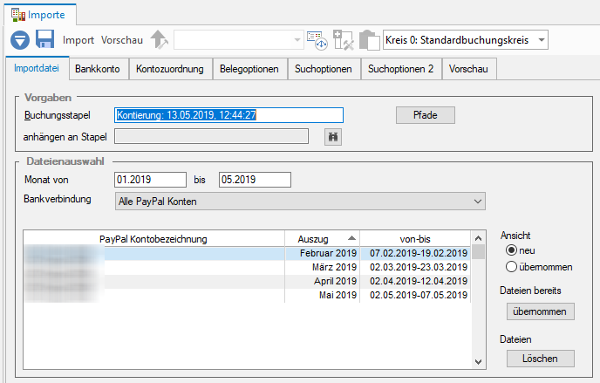Expand the empty toolbar combo box
600x383 pixels.
(x=297, y=40)
